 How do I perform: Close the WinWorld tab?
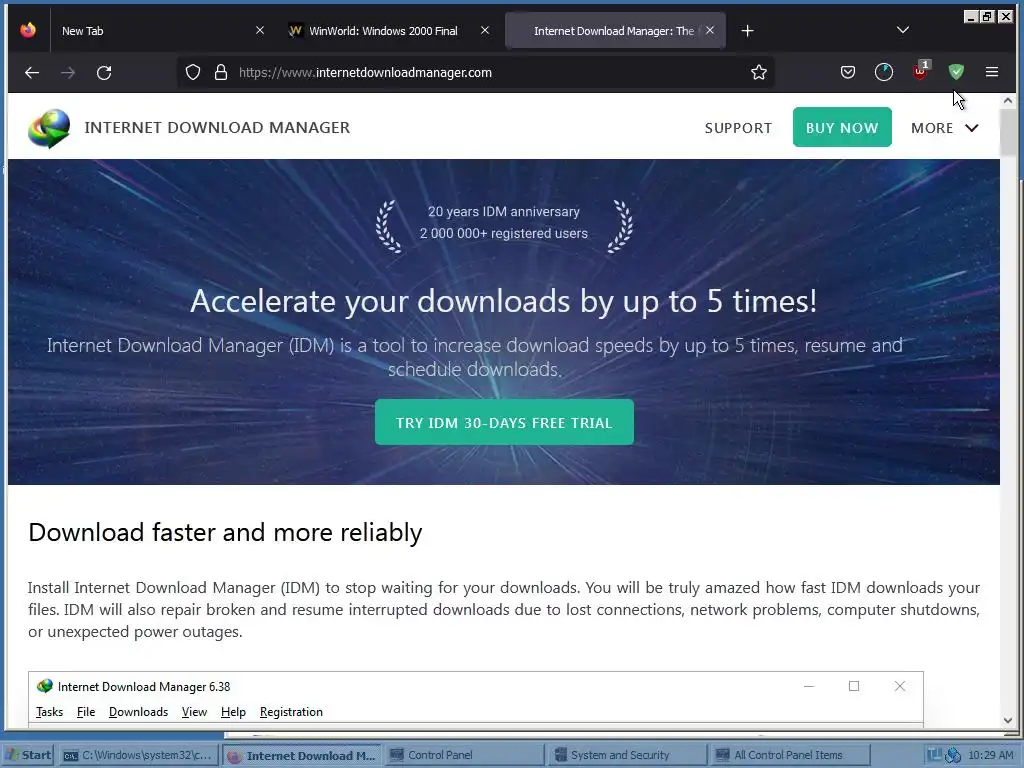(x=485, y=30)
